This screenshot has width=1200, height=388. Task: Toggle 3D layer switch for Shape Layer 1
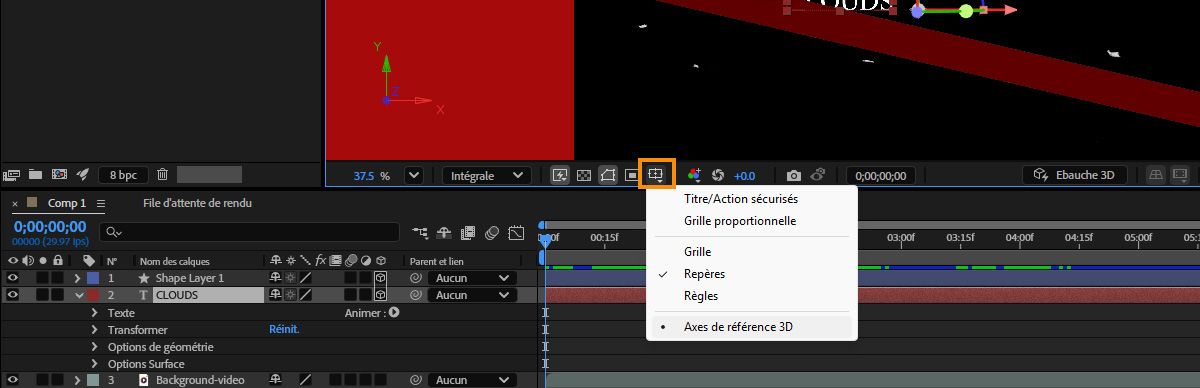click(x=381, y=278)
